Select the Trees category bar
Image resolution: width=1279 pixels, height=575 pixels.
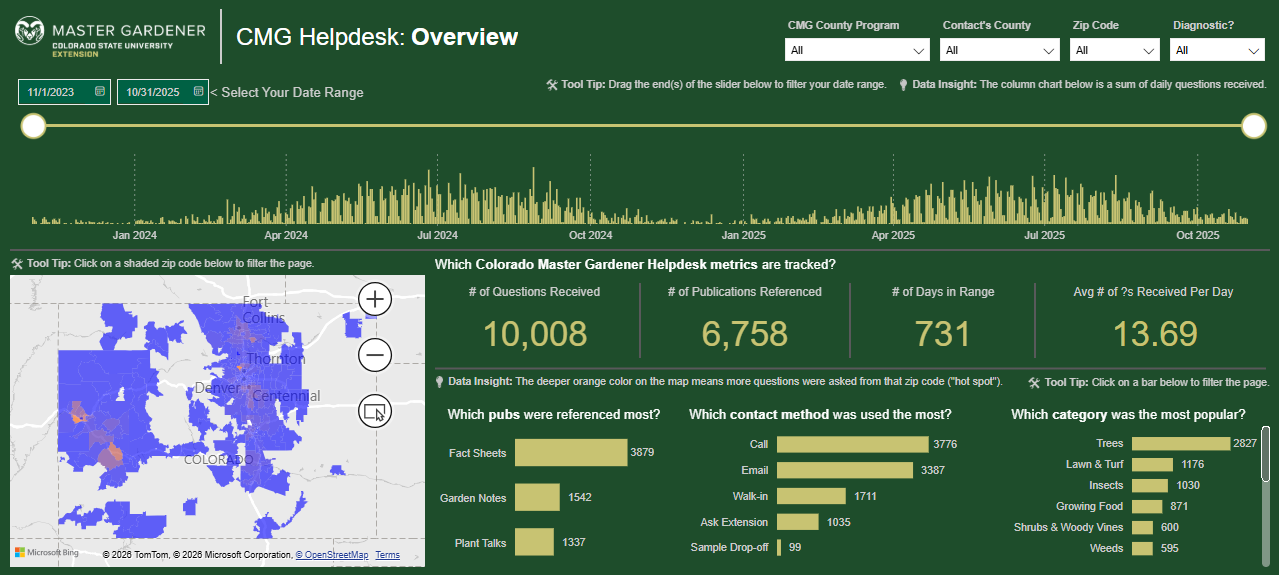click(x=1181, y=443)
